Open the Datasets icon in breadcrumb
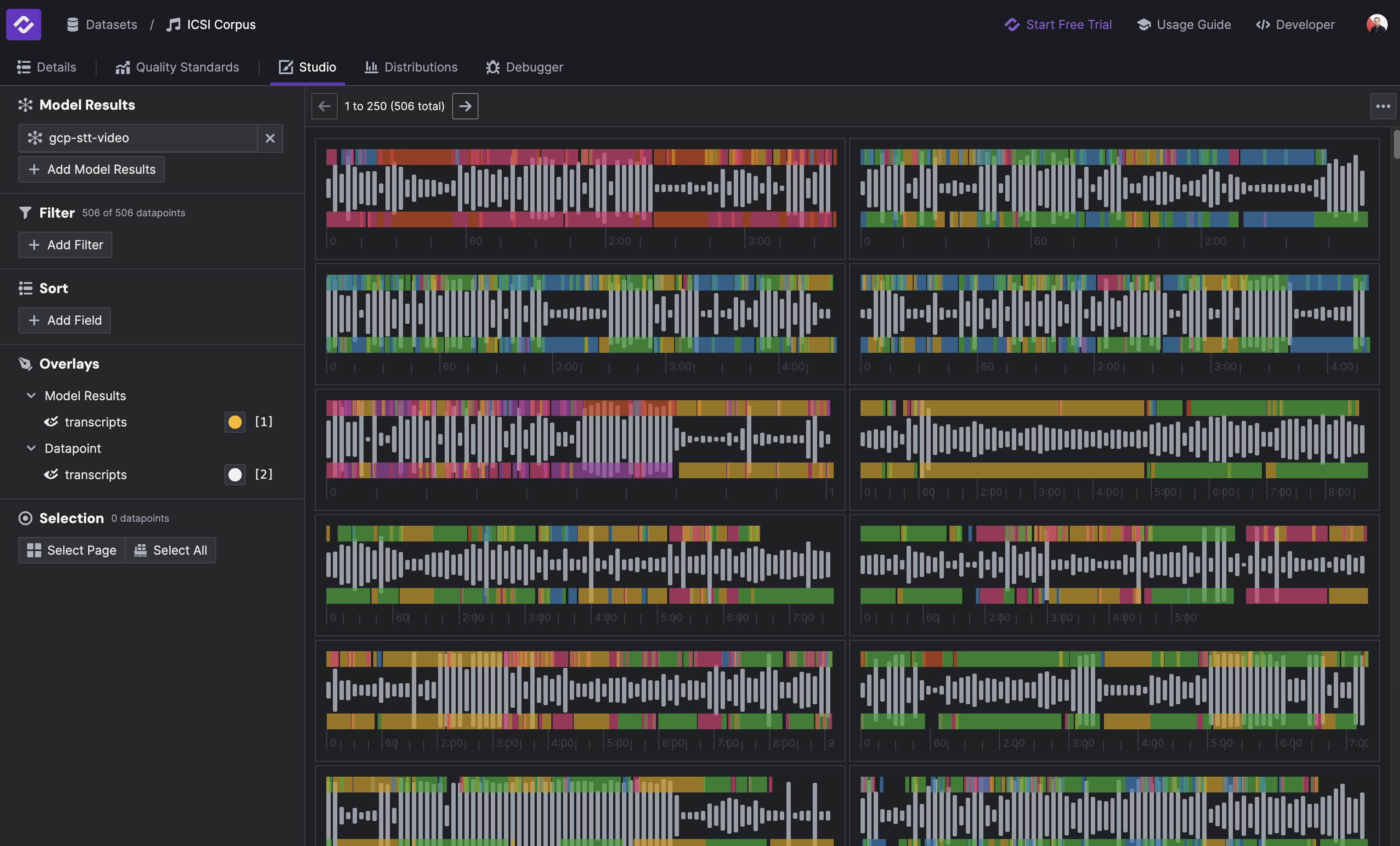The image size is (1400, 846). click(73, 25)
